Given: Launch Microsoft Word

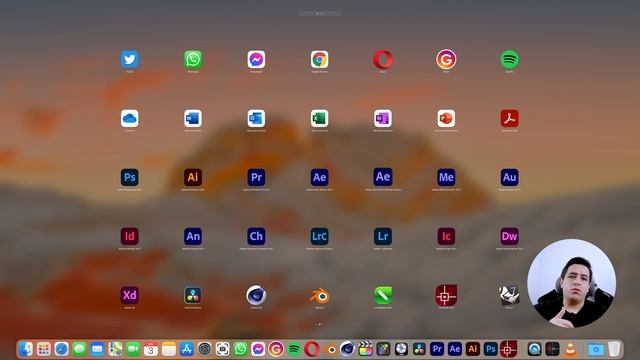Looking at the screenshot, I should (x=193, y=118).
